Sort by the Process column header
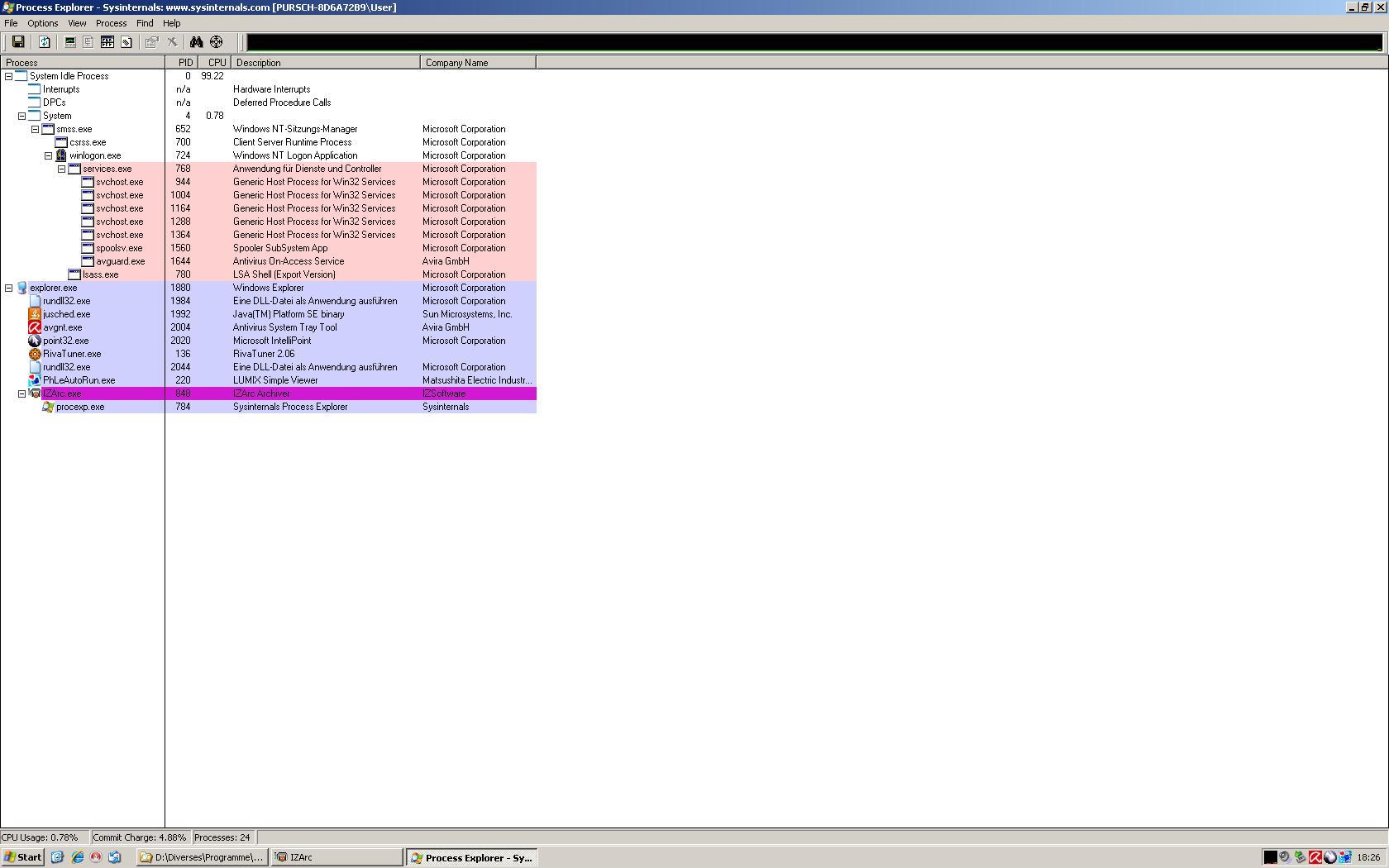1389x868 pixels. 83,63
